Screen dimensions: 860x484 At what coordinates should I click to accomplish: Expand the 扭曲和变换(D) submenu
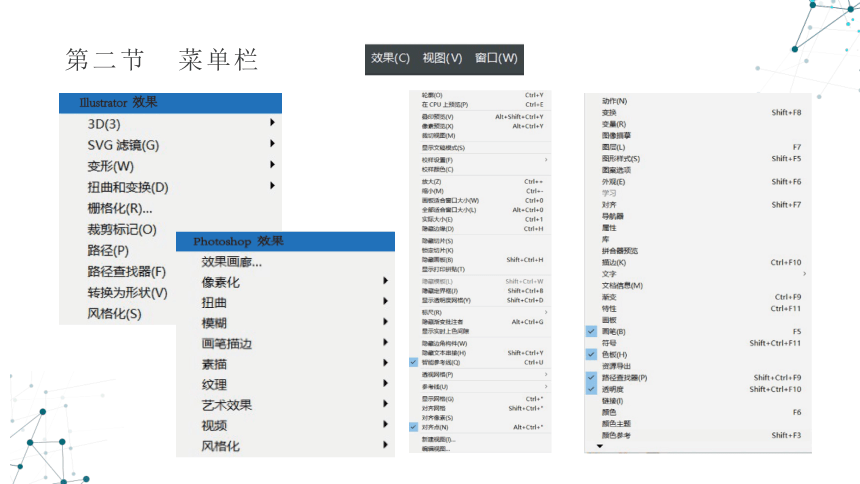coord(171,187)
